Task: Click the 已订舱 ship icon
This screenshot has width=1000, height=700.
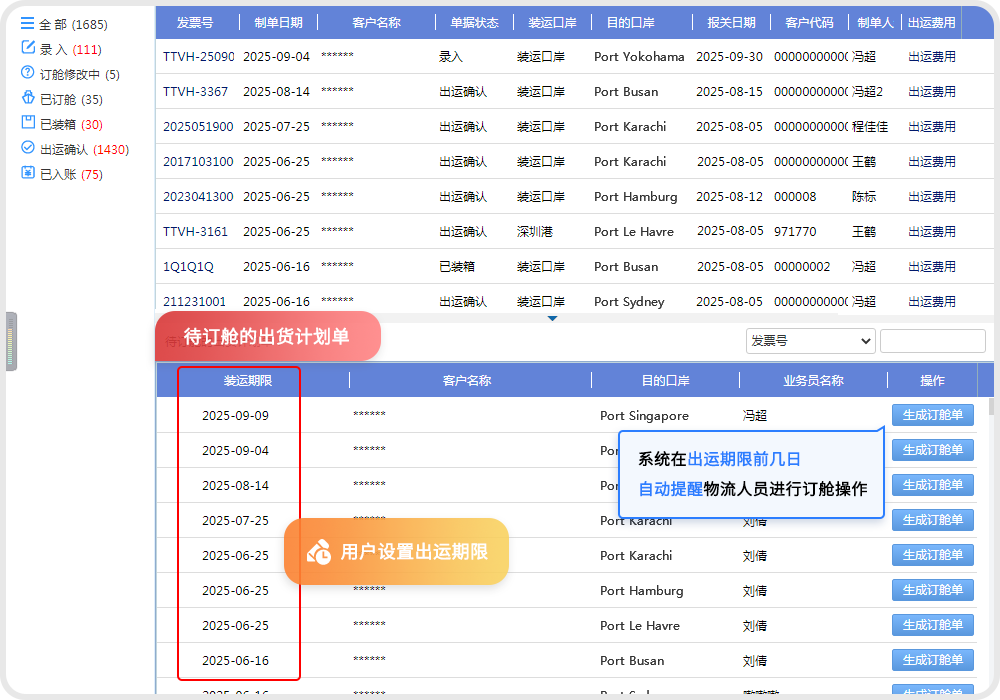Action: pos(28,98)
